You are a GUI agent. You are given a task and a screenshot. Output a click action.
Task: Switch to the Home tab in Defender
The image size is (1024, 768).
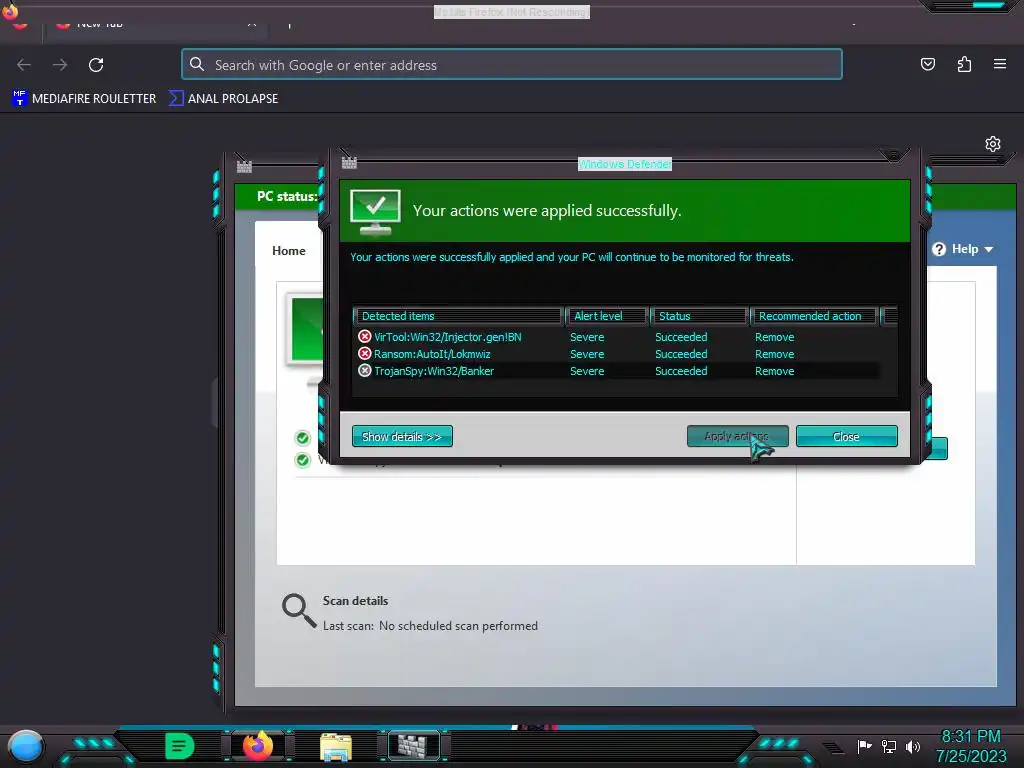pos(289,251)
